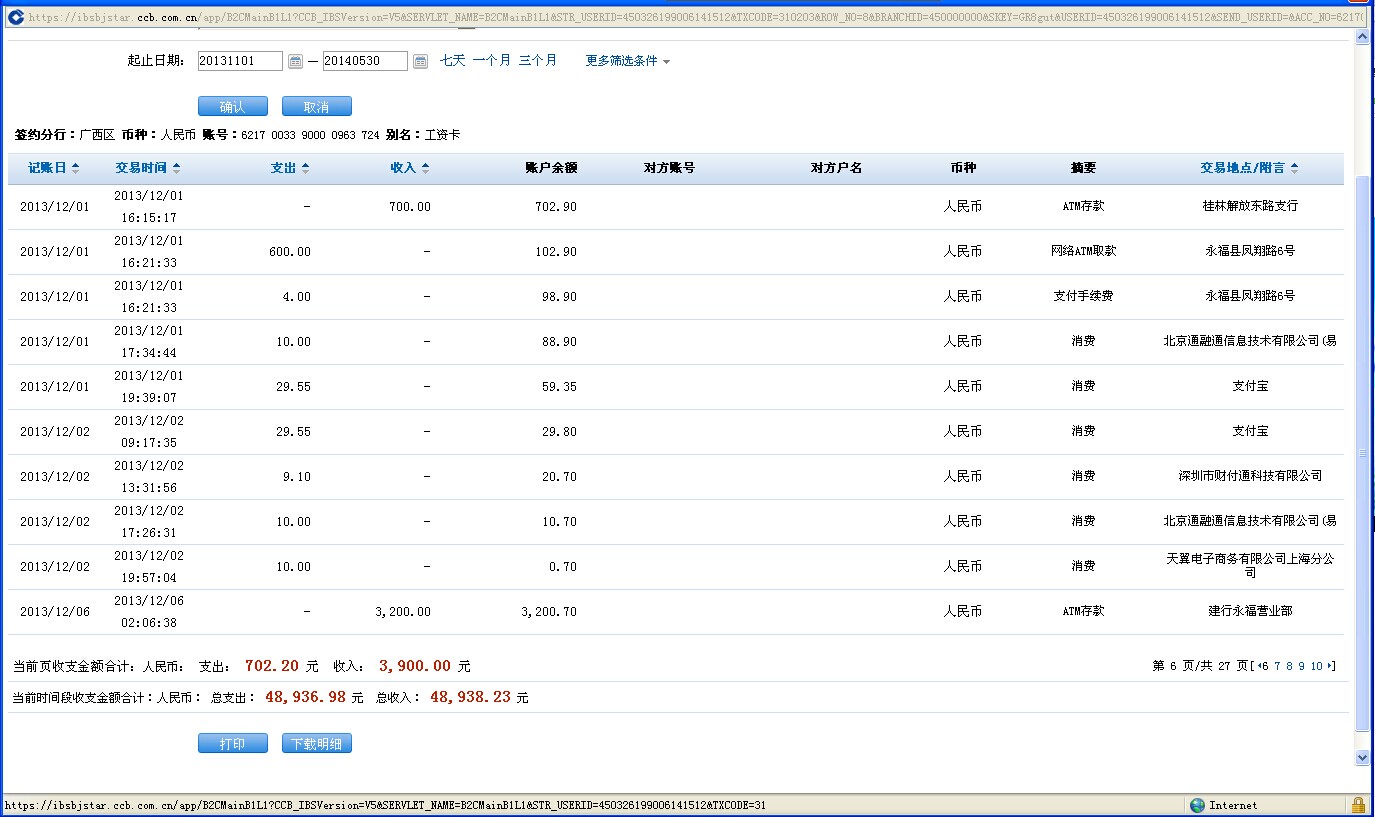The image size is (1375, 817).
Task: Sort transactions by 收入 column
Action: [x=409, y=168]
